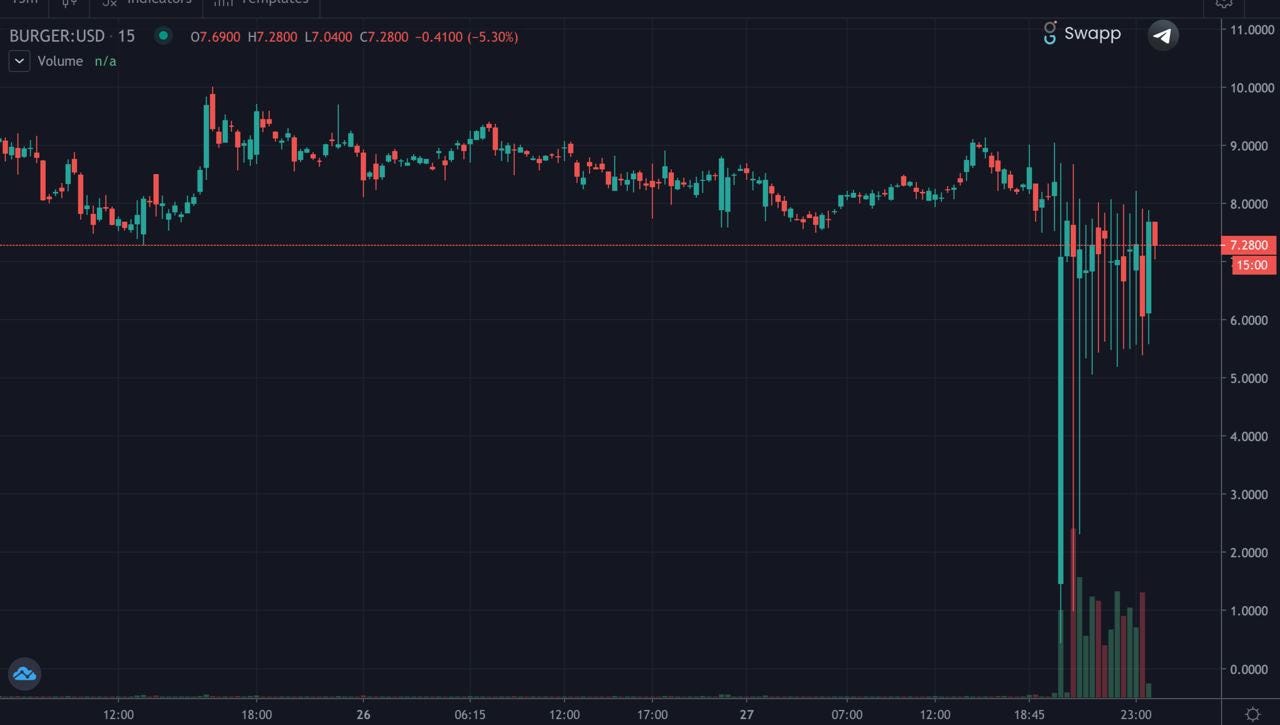Click the TradingView cloud logo icon
Viewport: 1280px width, 725px height.
24,674
